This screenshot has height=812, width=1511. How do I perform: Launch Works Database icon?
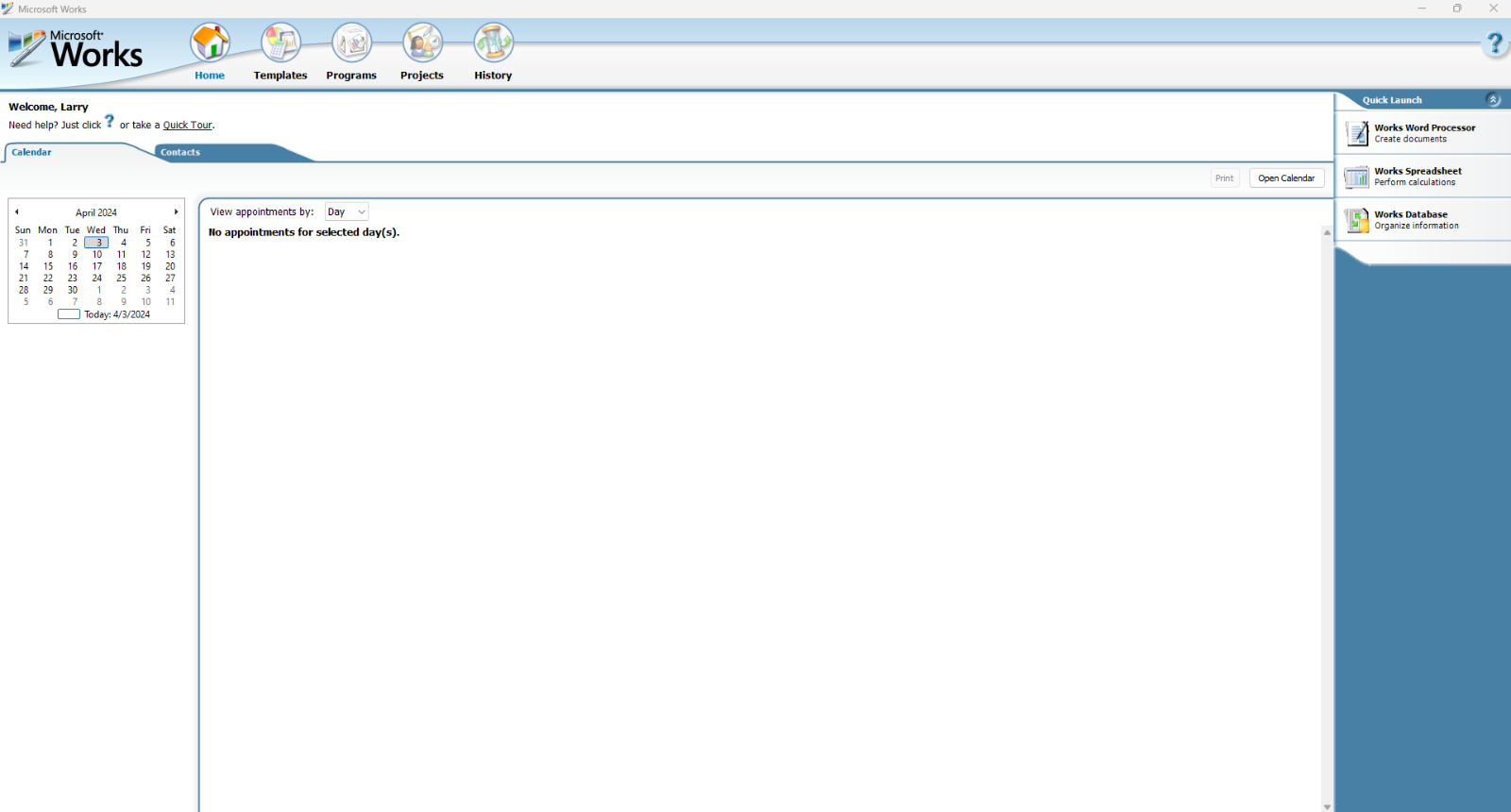pyautogui.click(x=1357, y=220)
